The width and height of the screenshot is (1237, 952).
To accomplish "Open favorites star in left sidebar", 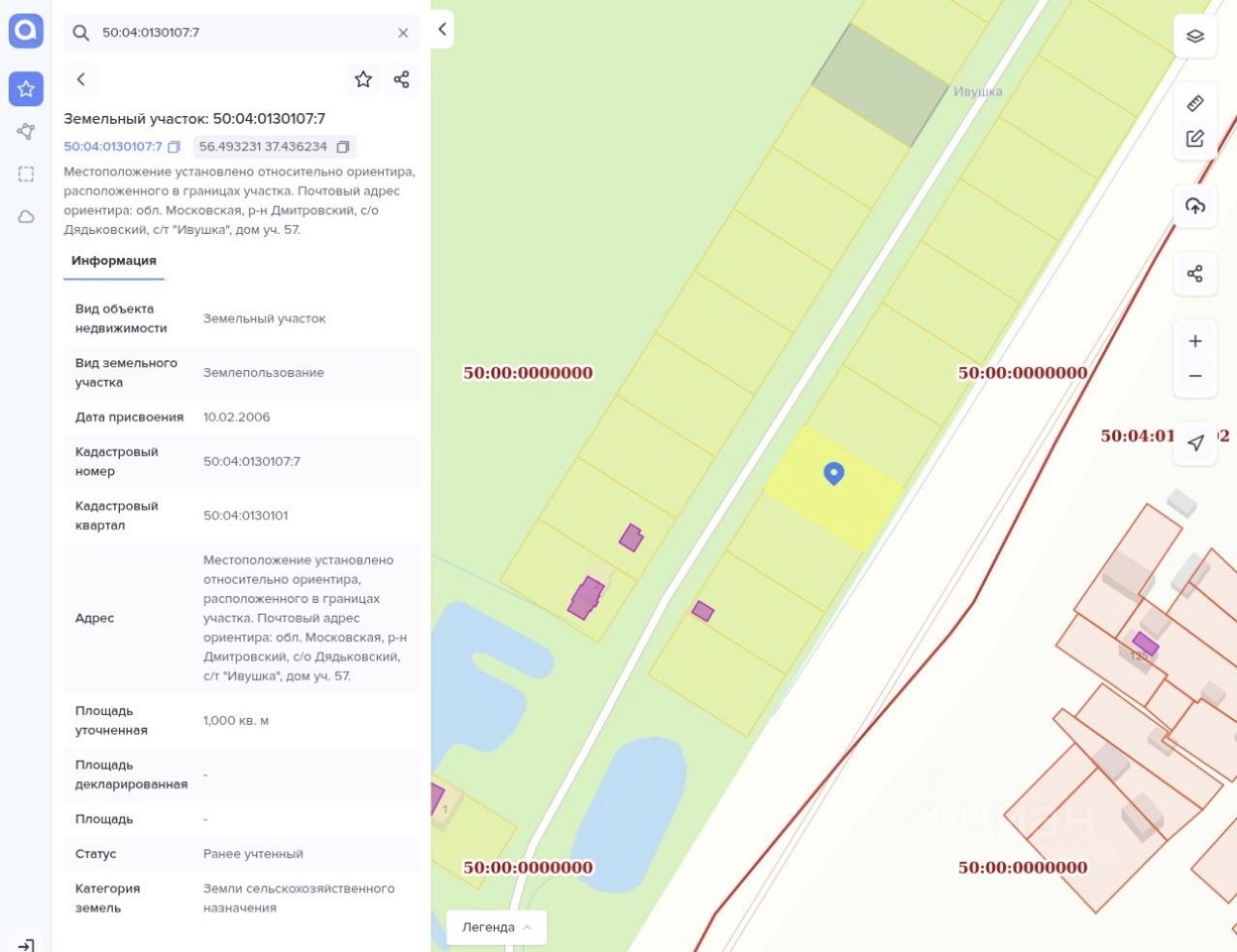I will (26, 89).
